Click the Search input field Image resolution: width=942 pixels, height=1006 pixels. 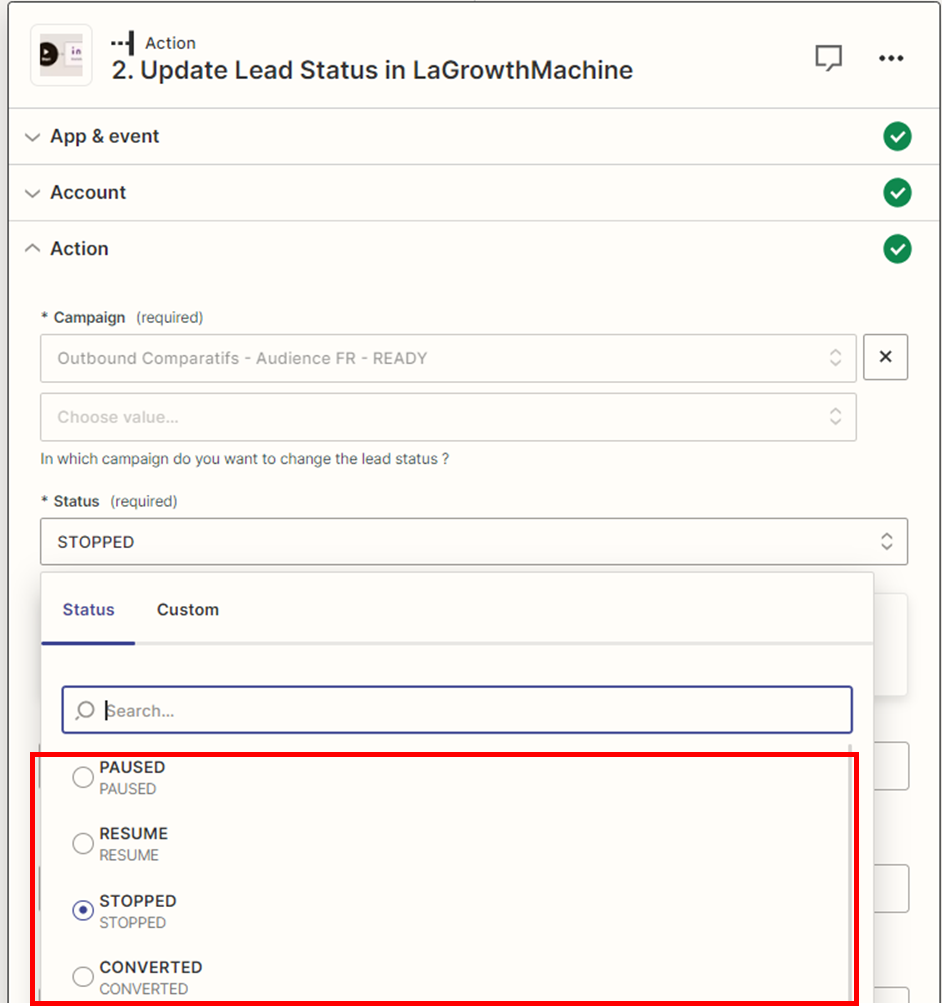[470, 710]
